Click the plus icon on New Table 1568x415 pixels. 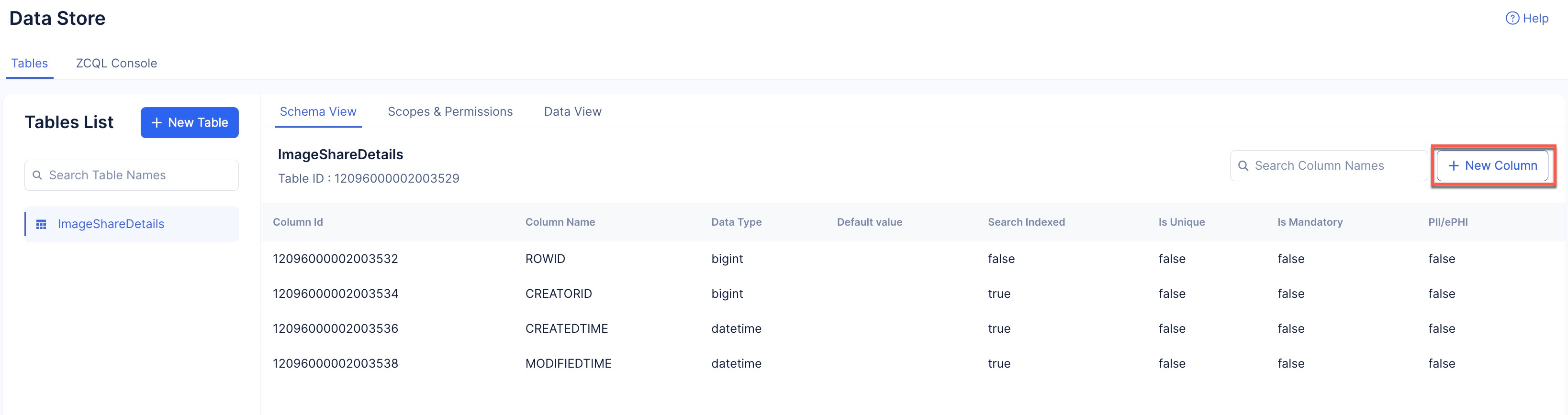tap(157, 123)
